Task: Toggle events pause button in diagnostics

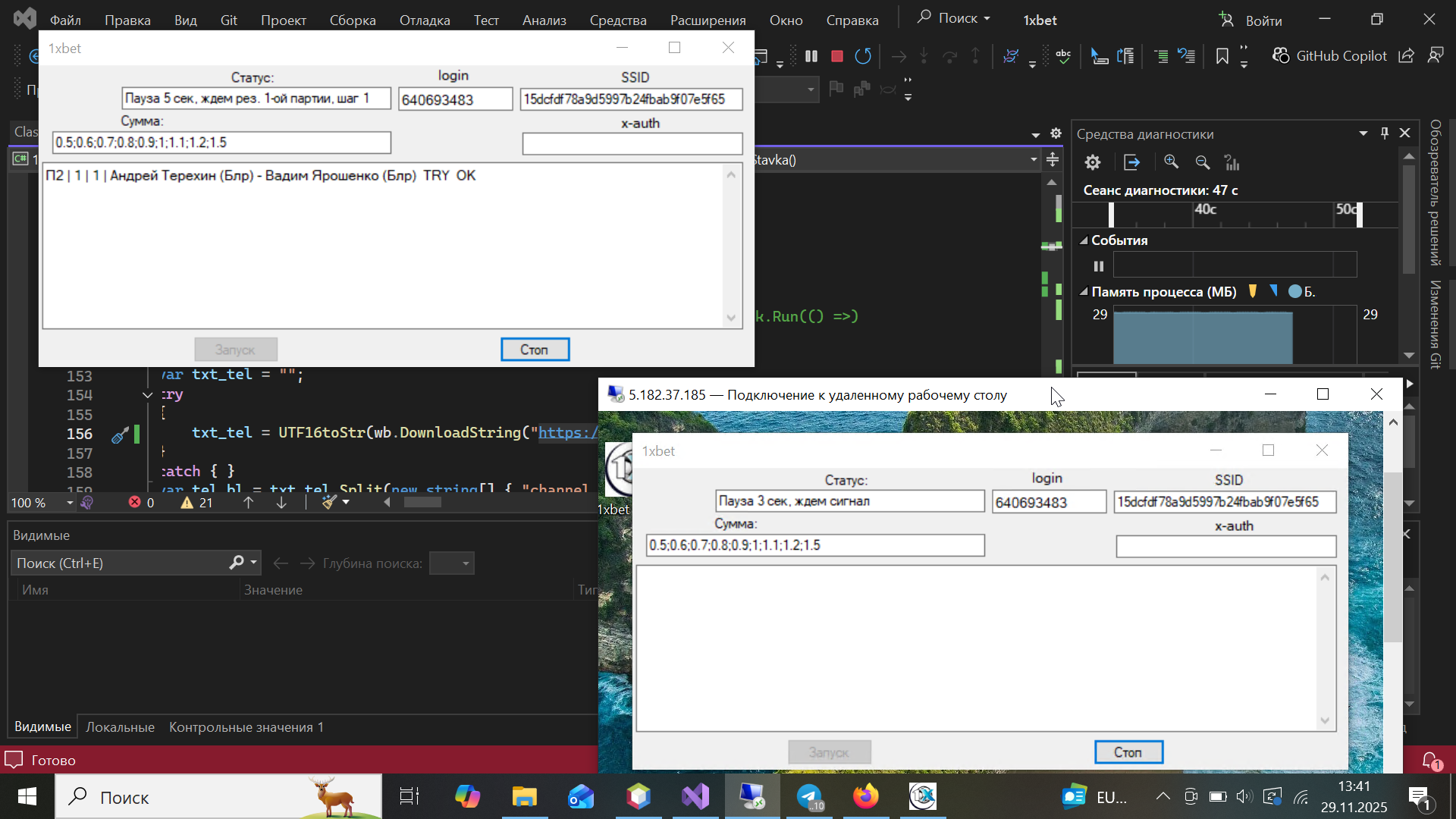Action: (x=1098, y=266)
